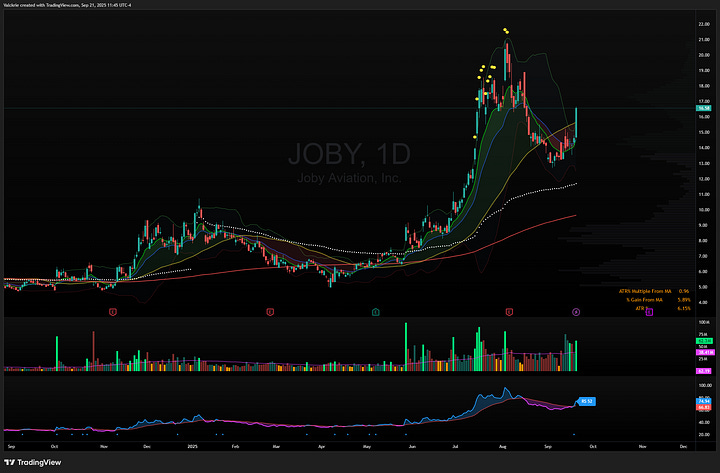Click the Aug label on time axis
720x473 pixels.
tap(502, 446)
